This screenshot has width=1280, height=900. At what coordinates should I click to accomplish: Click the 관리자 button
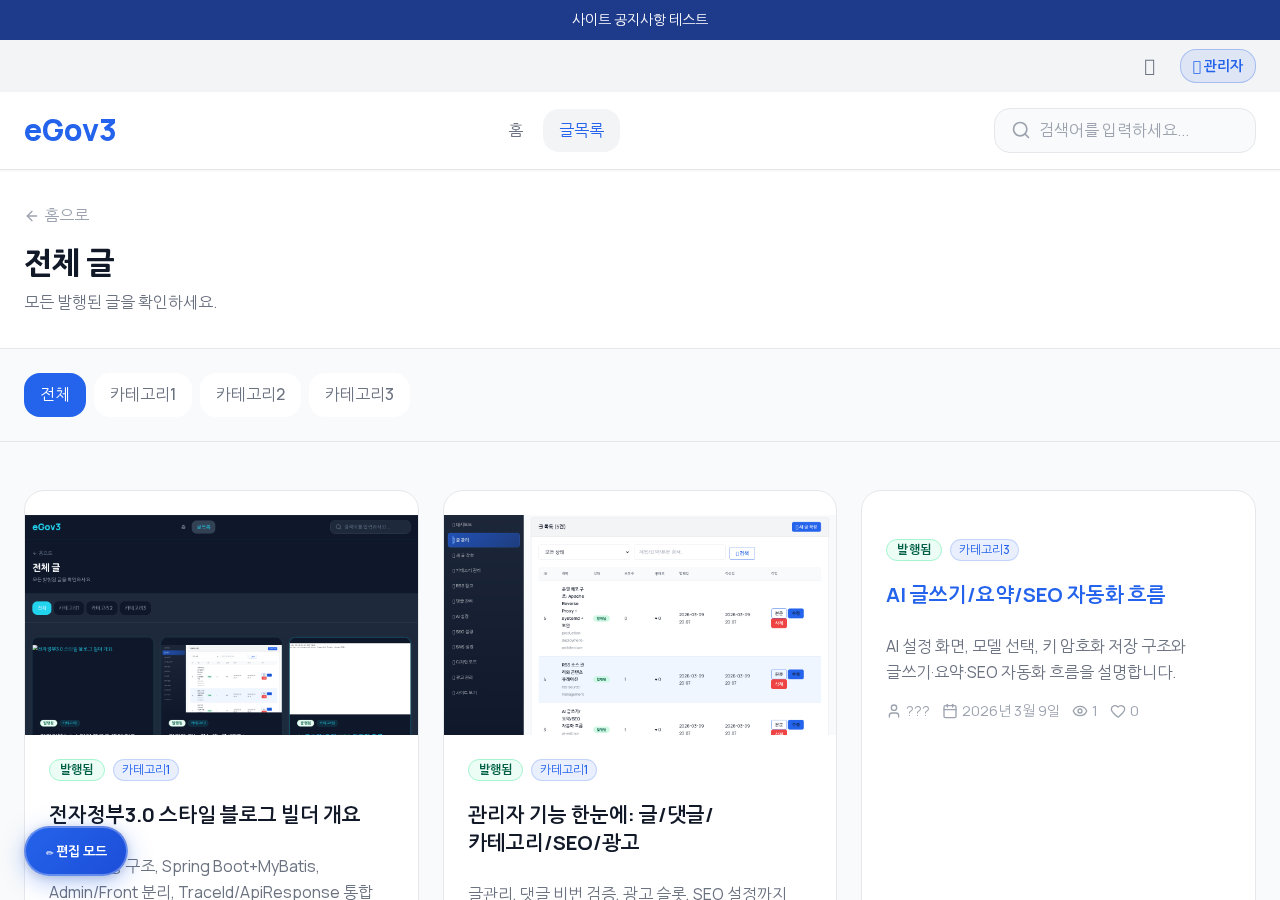click(1217, 65)
